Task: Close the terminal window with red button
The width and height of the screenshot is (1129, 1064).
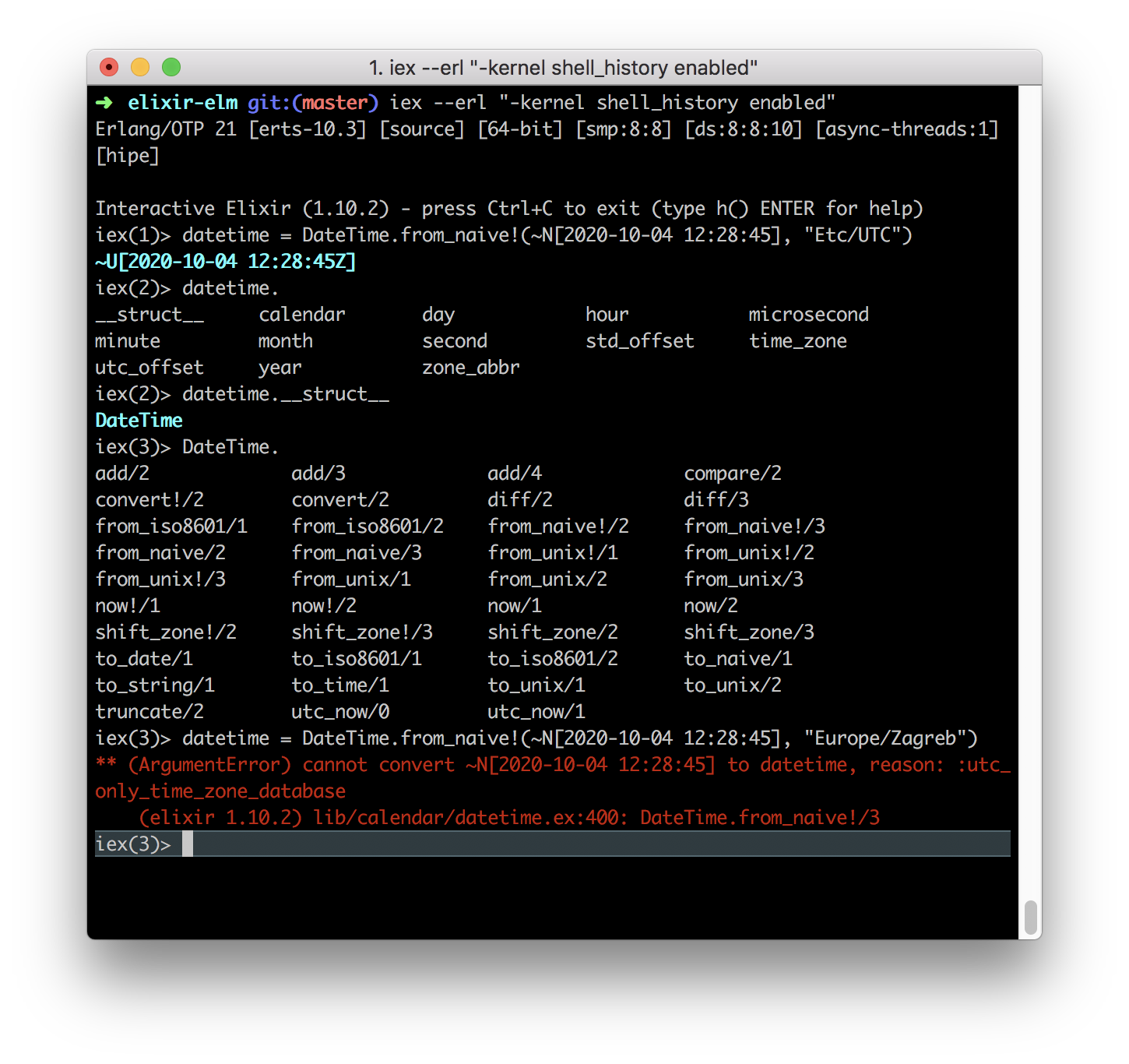Action: tap(109, 68)
